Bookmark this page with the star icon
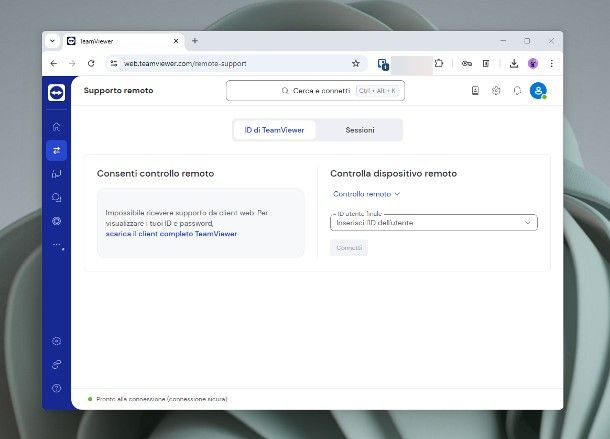Image resolution: width=610 pixels, height=439 pixels. click(356, 63)
